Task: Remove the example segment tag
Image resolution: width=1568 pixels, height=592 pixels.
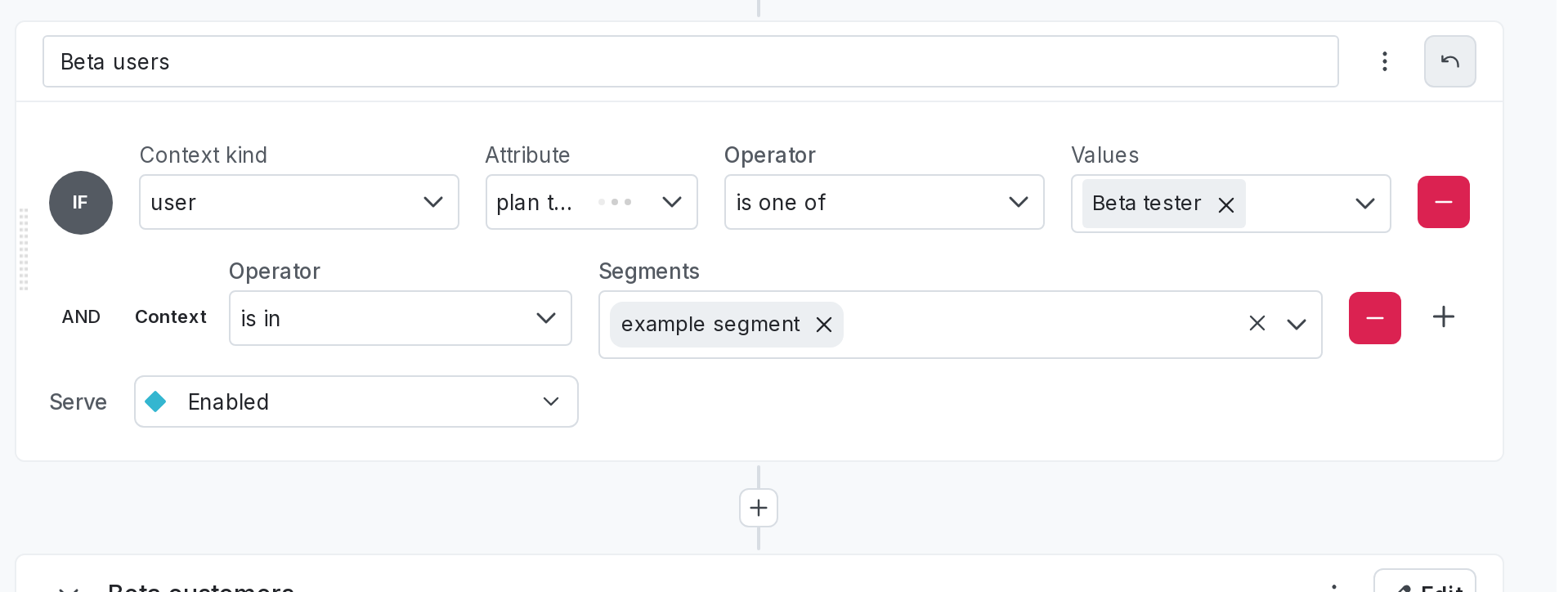Action: 824,325
